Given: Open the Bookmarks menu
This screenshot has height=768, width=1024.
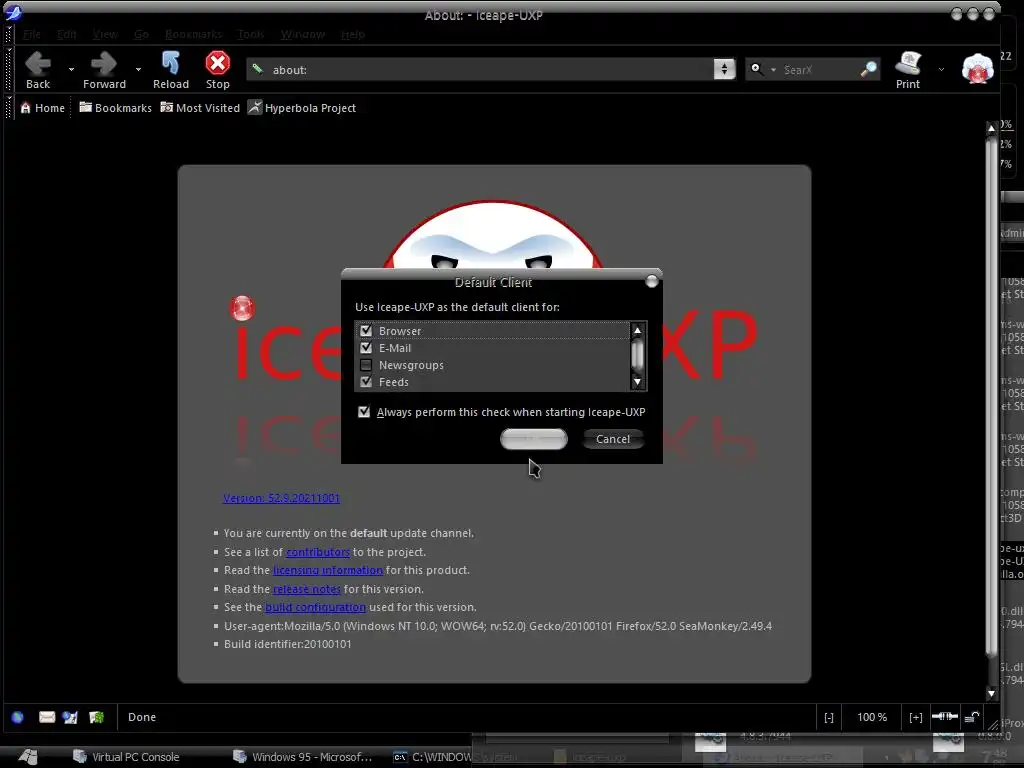Looking at the screenshot, I should 193,34.
